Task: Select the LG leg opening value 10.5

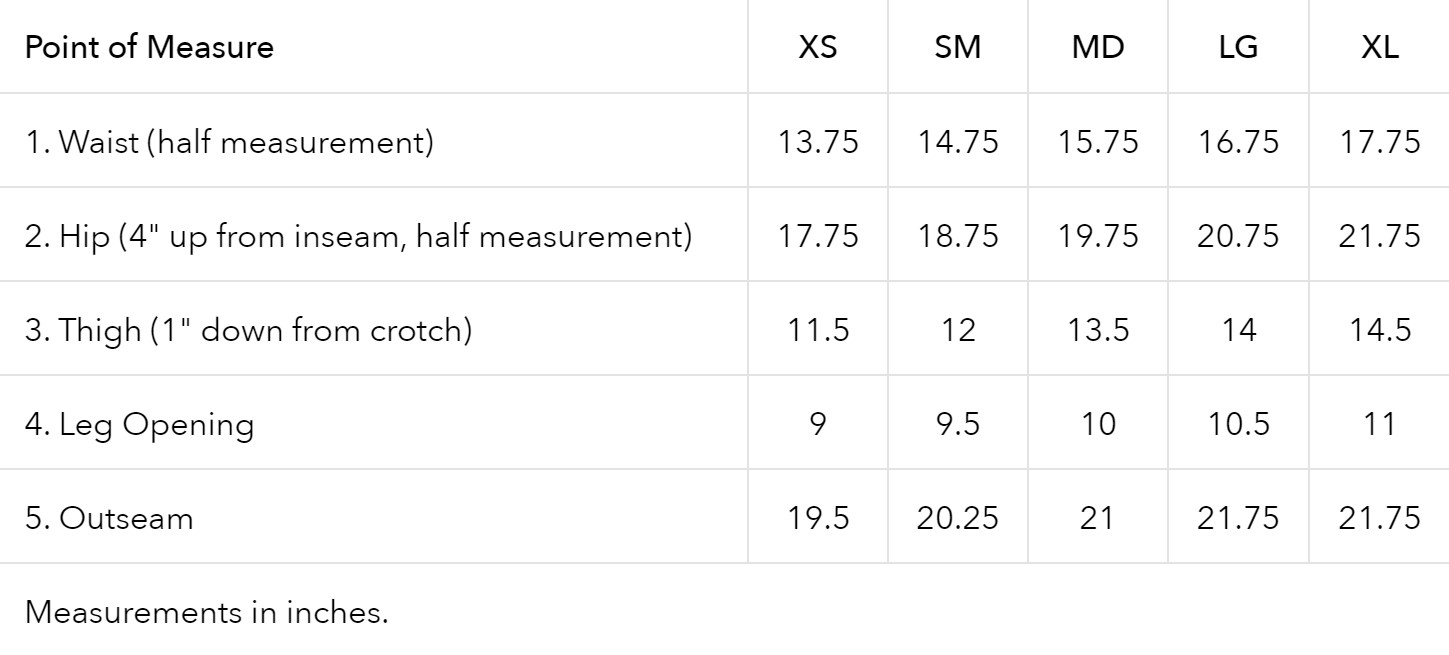Action: click(x=1239, y=424)
